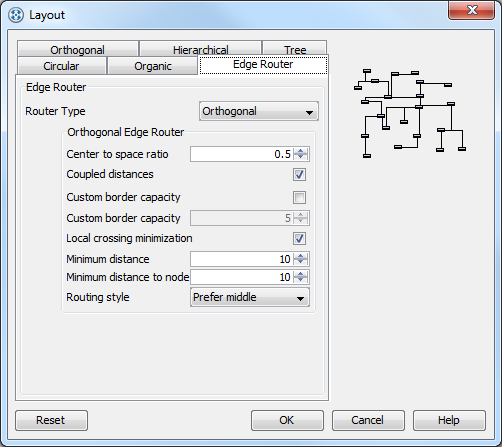
Task: Click the Minimum distance input field
Action: tap(241, 259)
